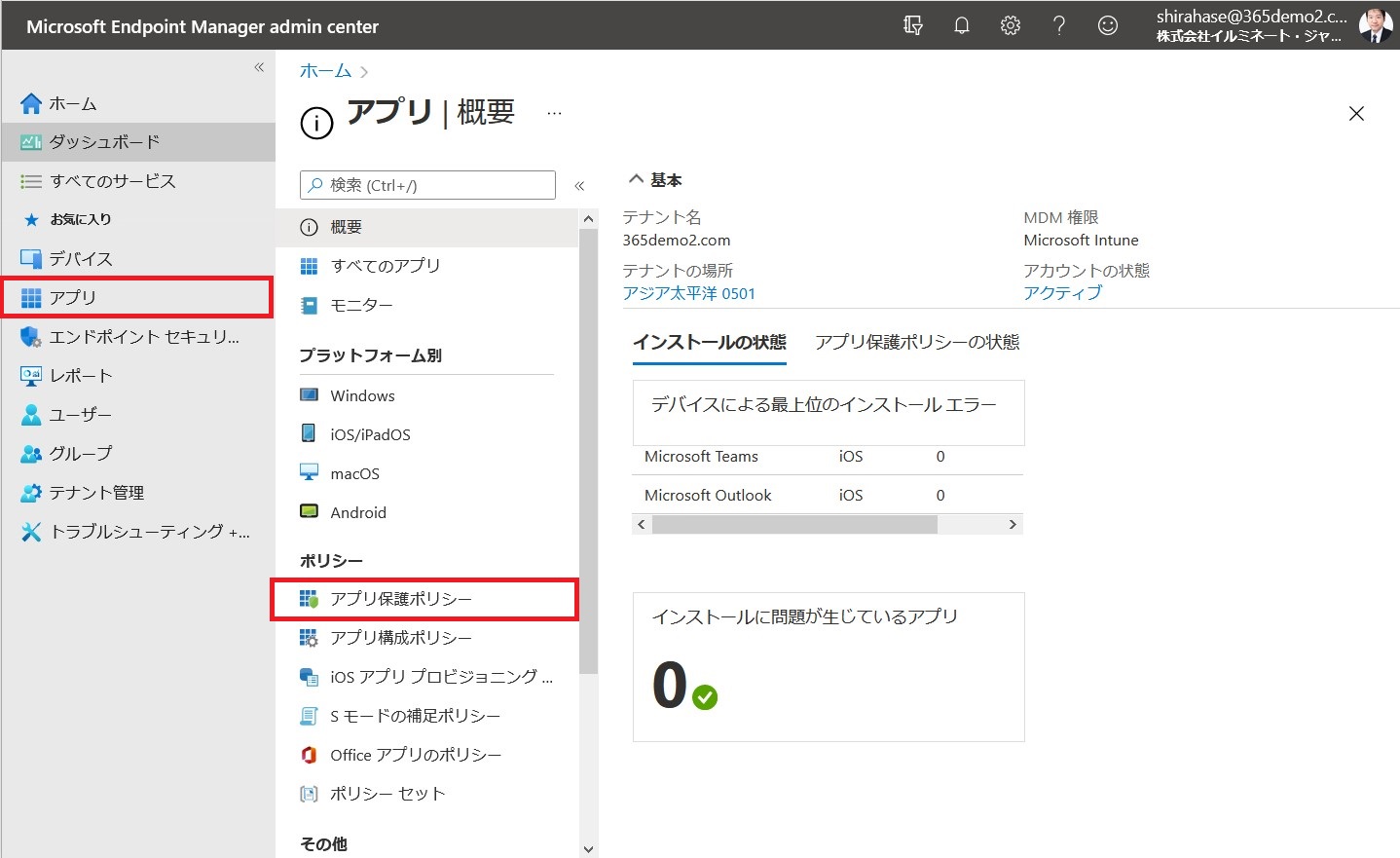Click the Microsoft Endpoint Manager admin center title

[203, 27]
